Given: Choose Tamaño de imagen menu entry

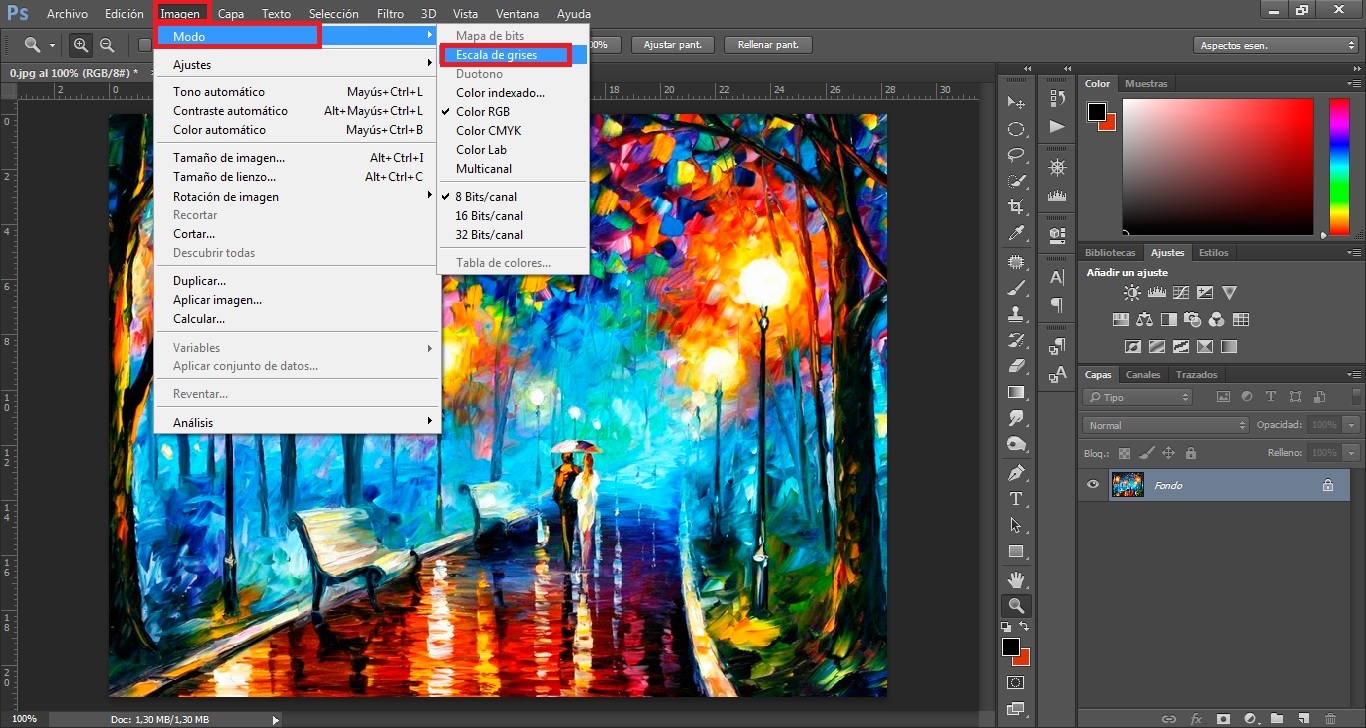Looking at the screenshot, I should (297, 157).
